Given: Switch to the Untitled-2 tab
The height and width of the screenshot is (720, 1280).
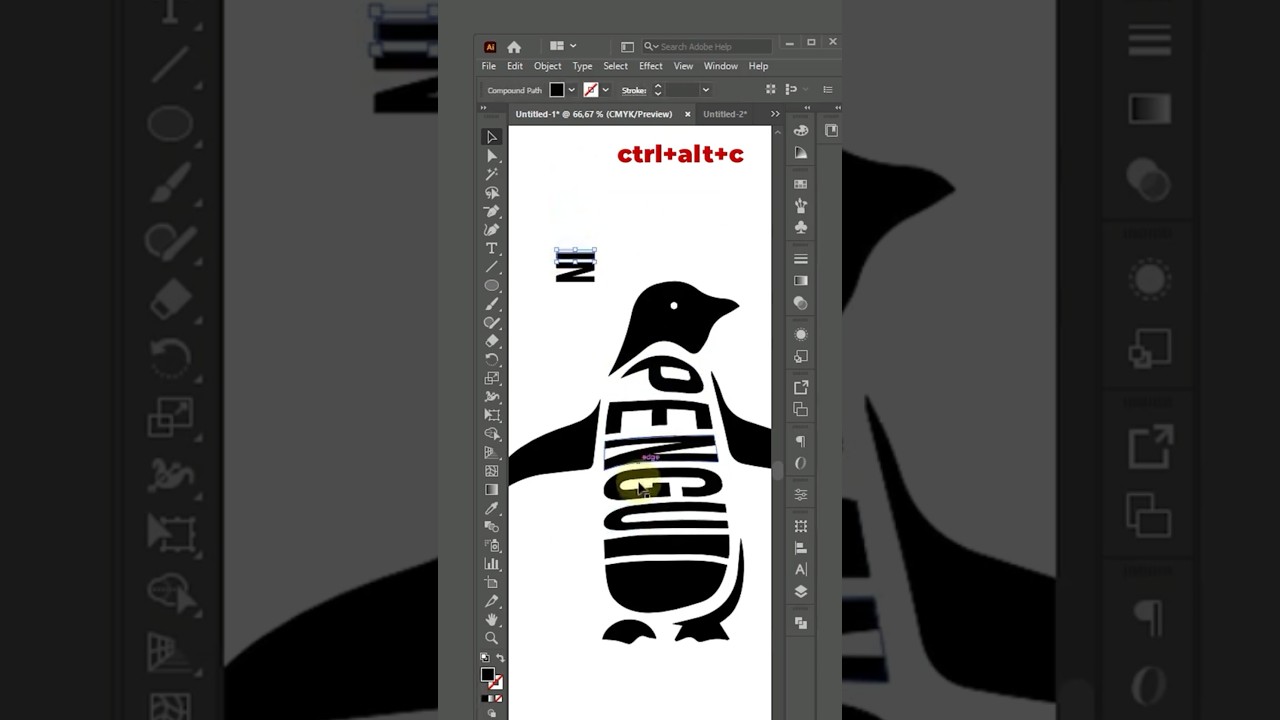Looking at the screenshot, I should [725, 114].
